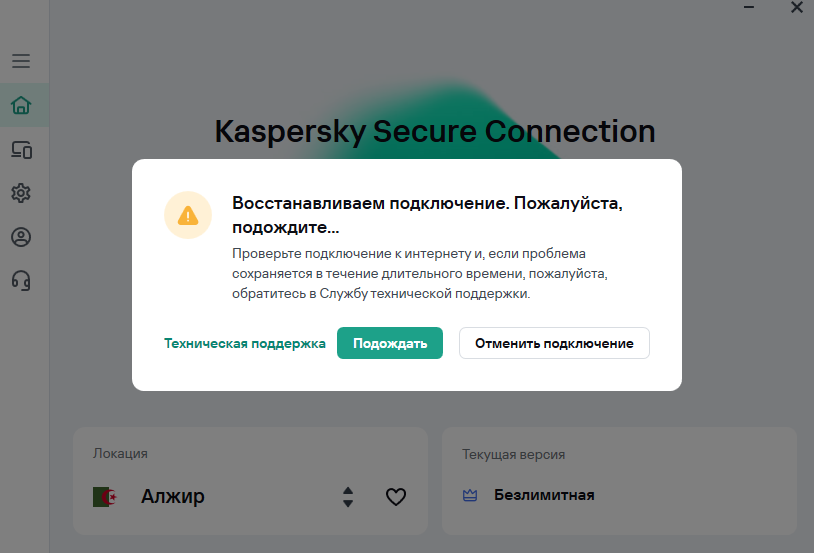This screenshot has width=814, height=553.
Task: Toggle the heart favorite for Алжир
Action: [x=396, y=497]
